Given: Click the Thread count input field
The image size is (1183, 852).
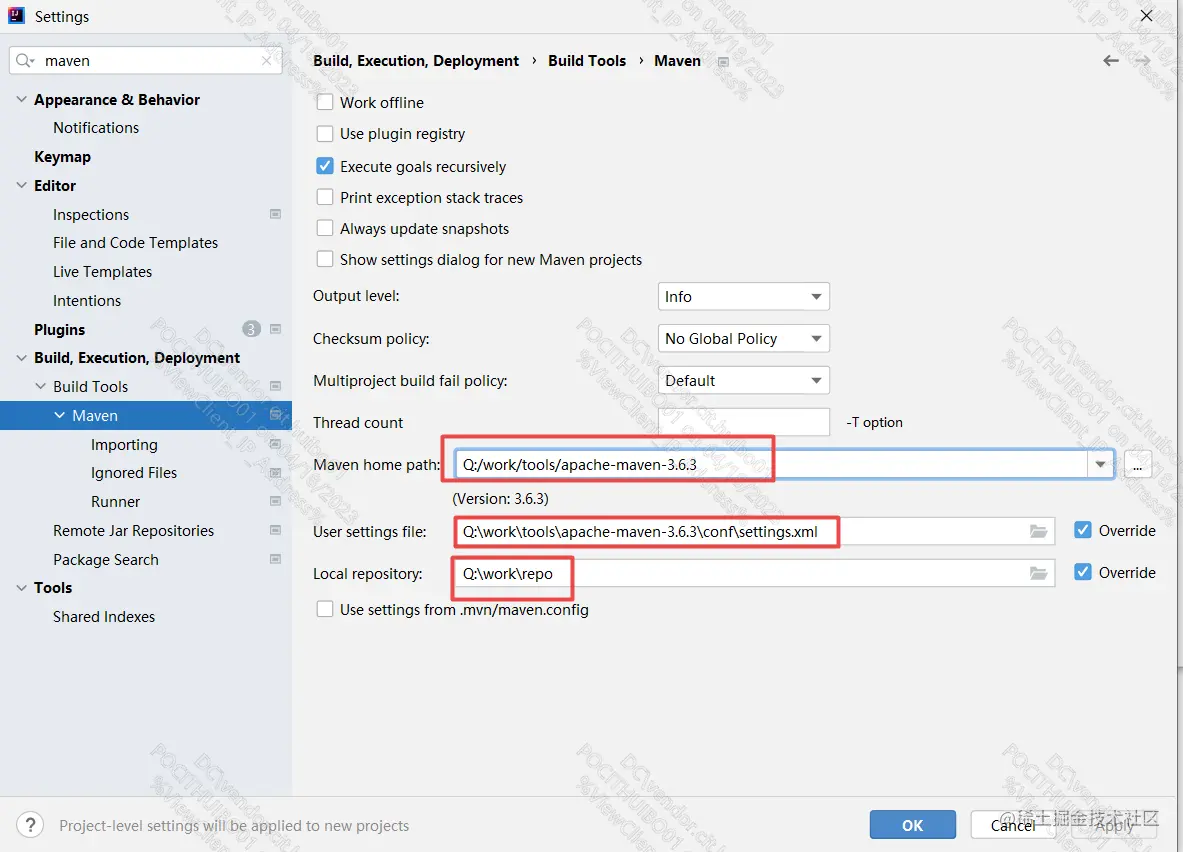Looking at the screenshot, I should (x=743, y=422).
